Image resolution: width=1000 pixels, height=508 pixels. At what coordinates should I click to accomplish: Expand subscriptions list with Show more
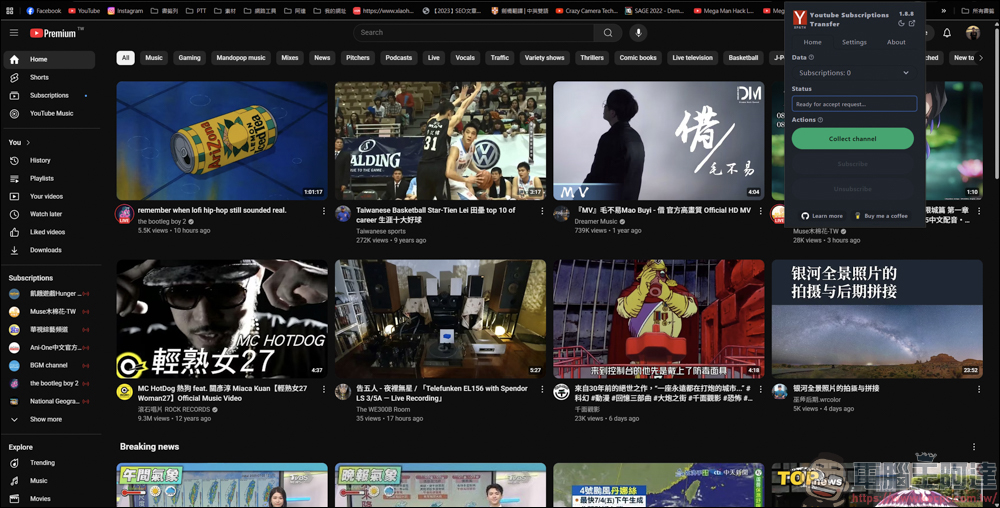click(x=49, y=419)
